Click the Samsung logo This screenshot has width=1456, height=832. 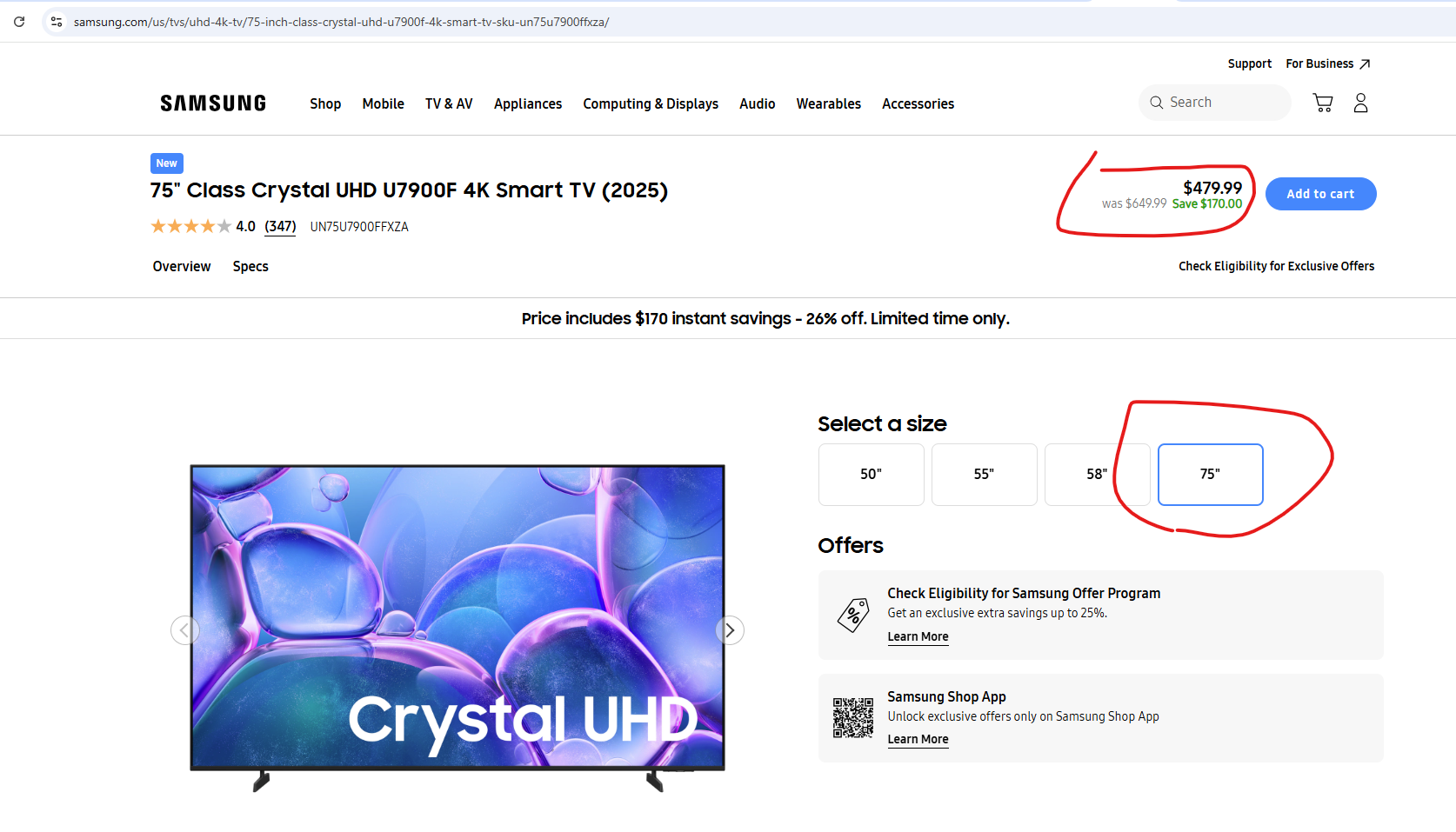(213, 103)
